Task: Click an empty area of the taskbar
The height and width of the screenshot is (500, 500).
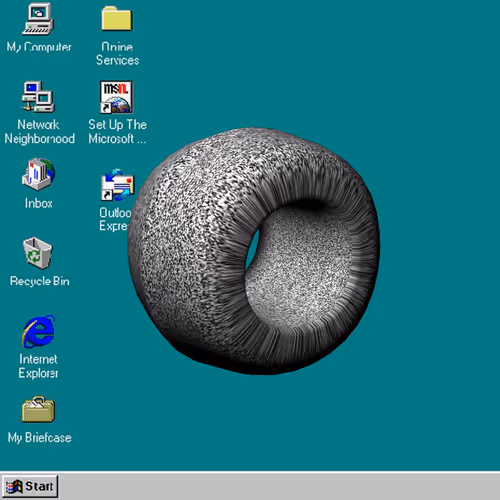Action: [x=277, y=486]
